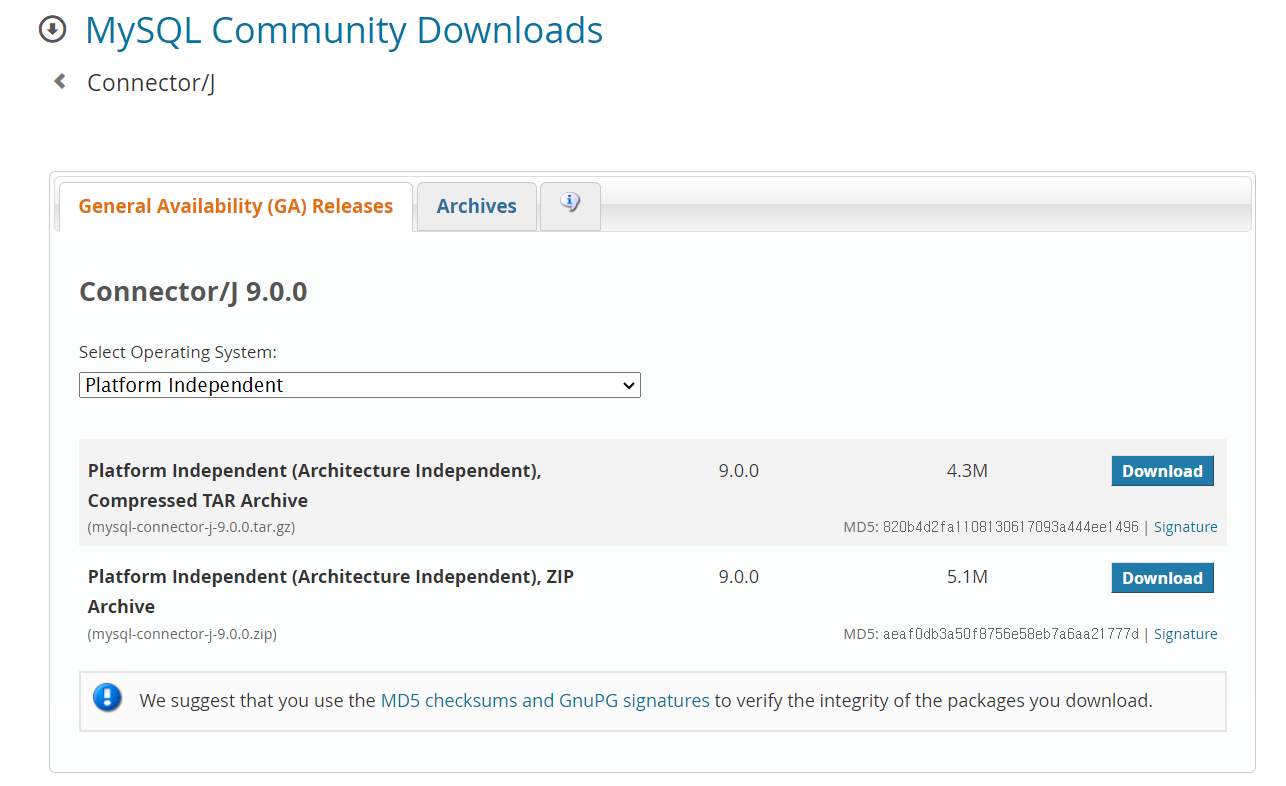Click MD5 hash aeaf0db3a50f8756e58eb7a6aa21777d
The height and width of the screenshot is (786, 1286).
[1011, 634]
